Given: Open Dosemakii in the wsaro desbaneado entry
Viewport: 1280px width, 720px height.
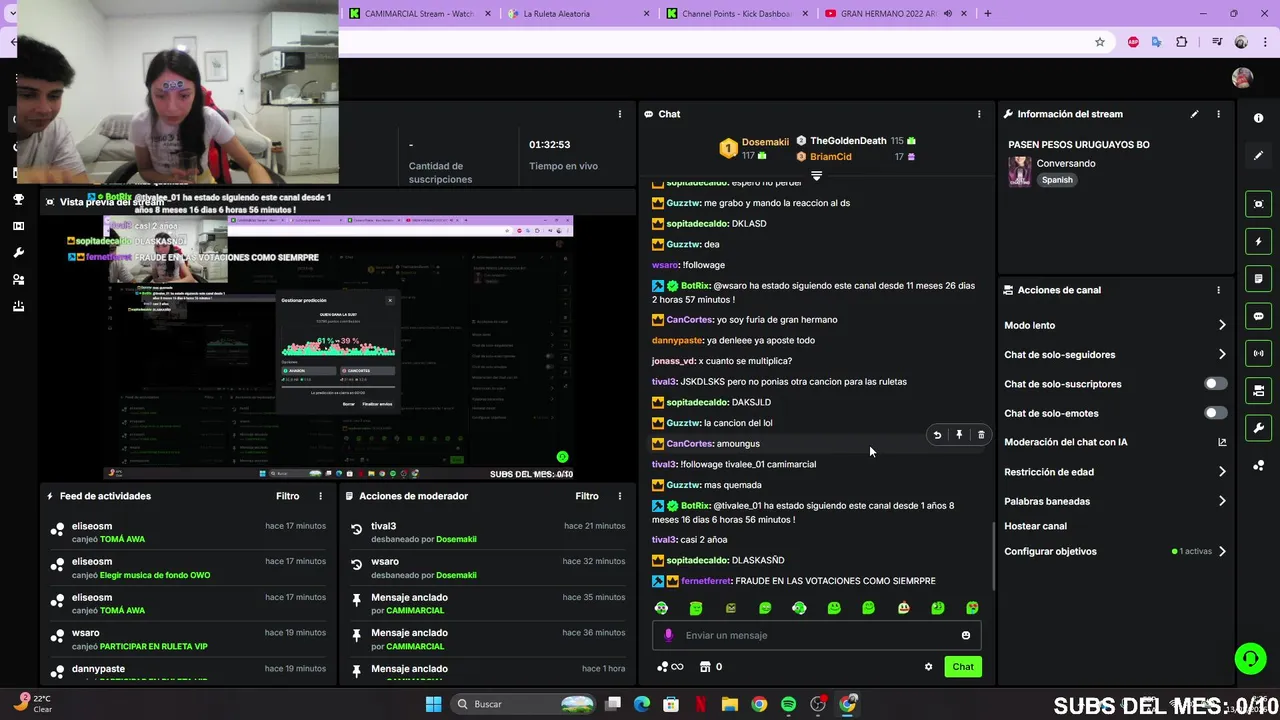Looking at the screenshot, I should (456, 575).
